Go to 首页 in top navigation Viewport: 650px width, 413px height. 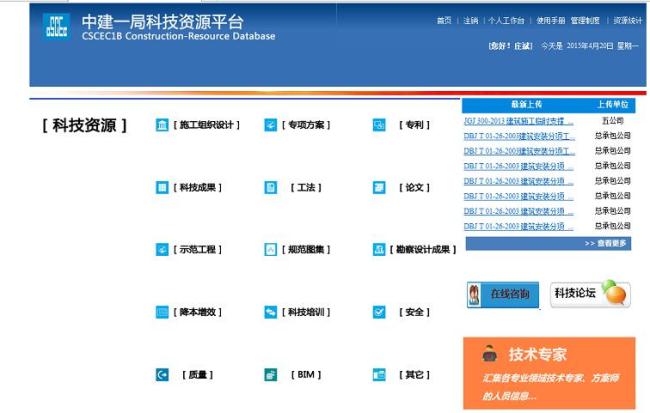[444, 20]
